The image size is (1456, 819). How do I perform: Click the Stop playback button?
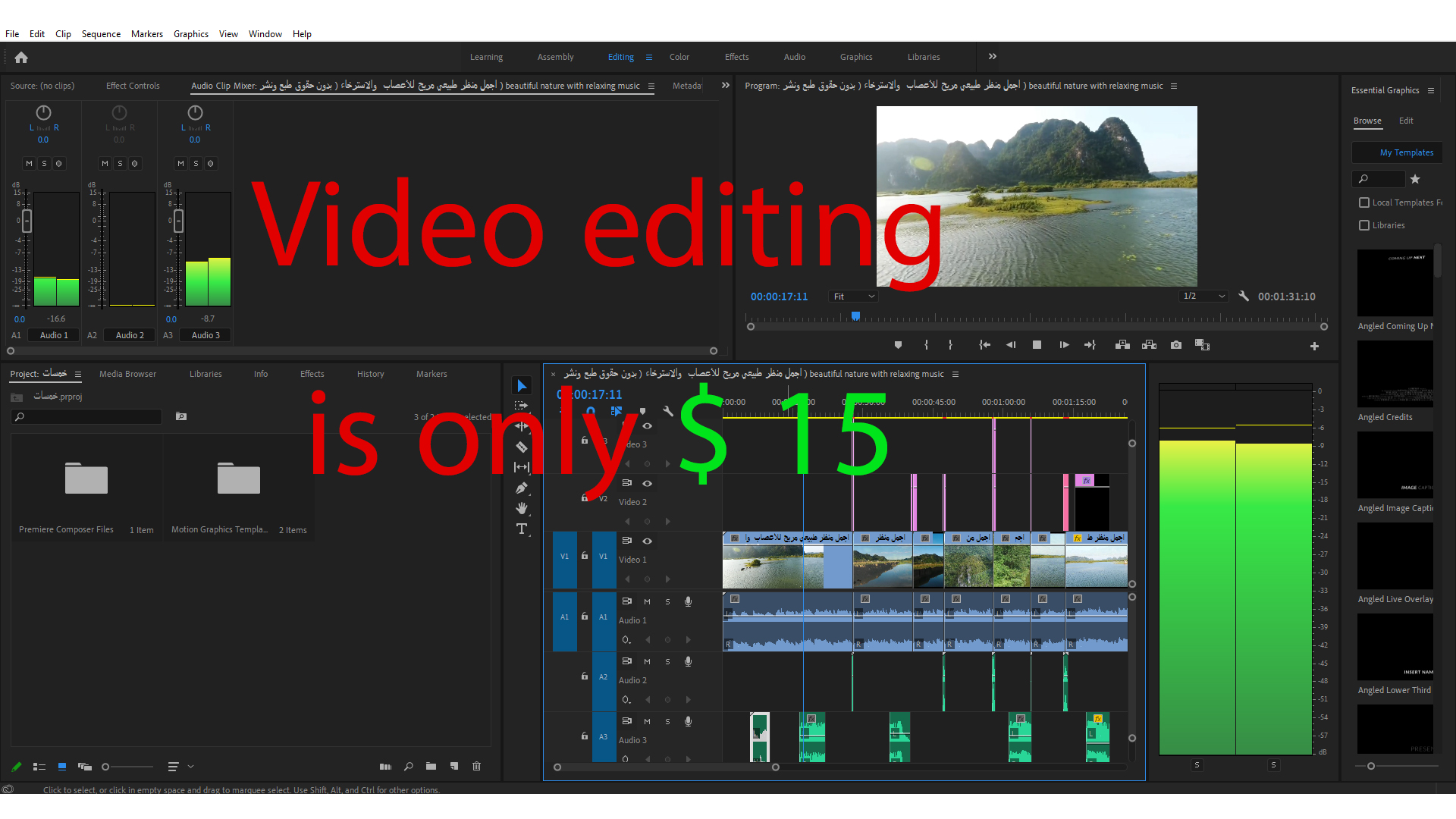point(1037,345)
